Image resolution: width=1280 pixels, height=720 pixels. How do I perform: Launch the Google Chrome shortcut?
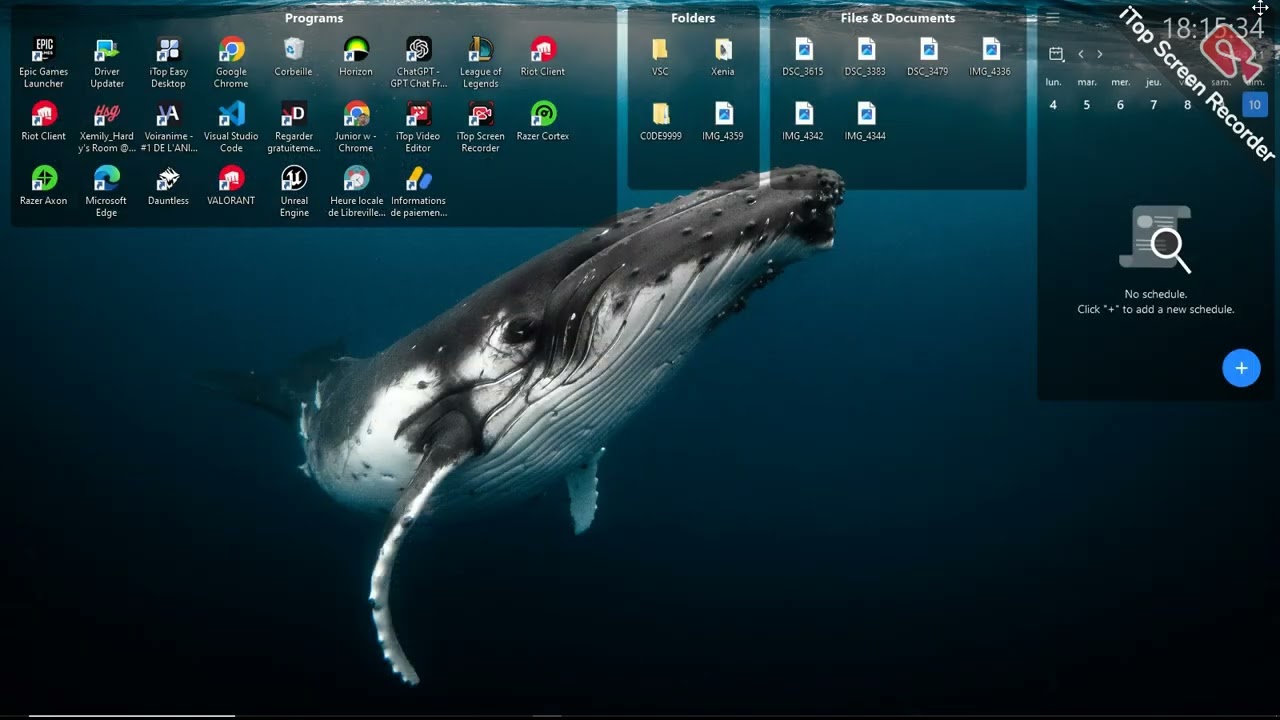231,62
